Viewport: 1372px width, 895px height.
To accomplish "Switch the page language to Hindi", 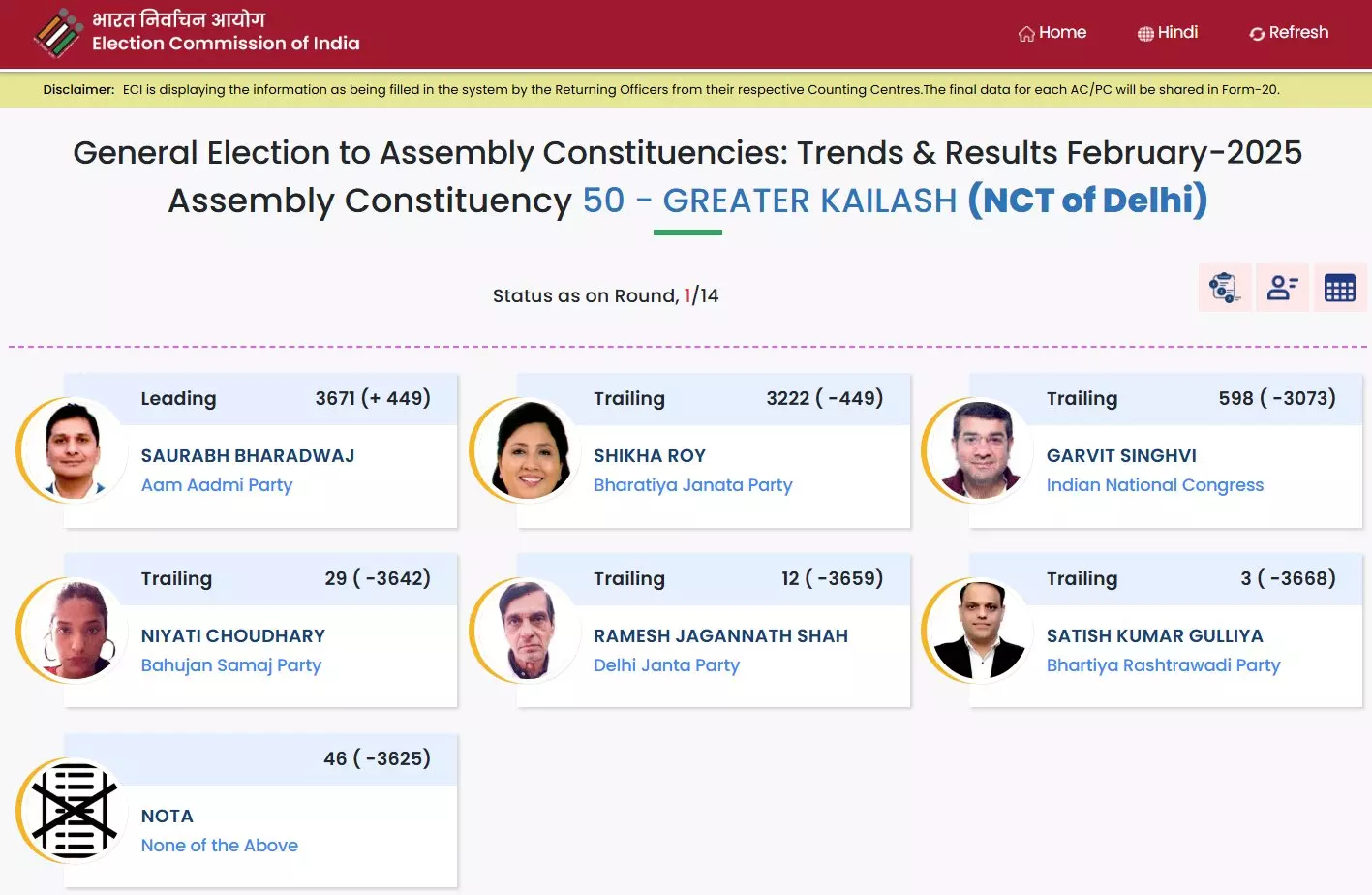I will tap(1168, 33).
